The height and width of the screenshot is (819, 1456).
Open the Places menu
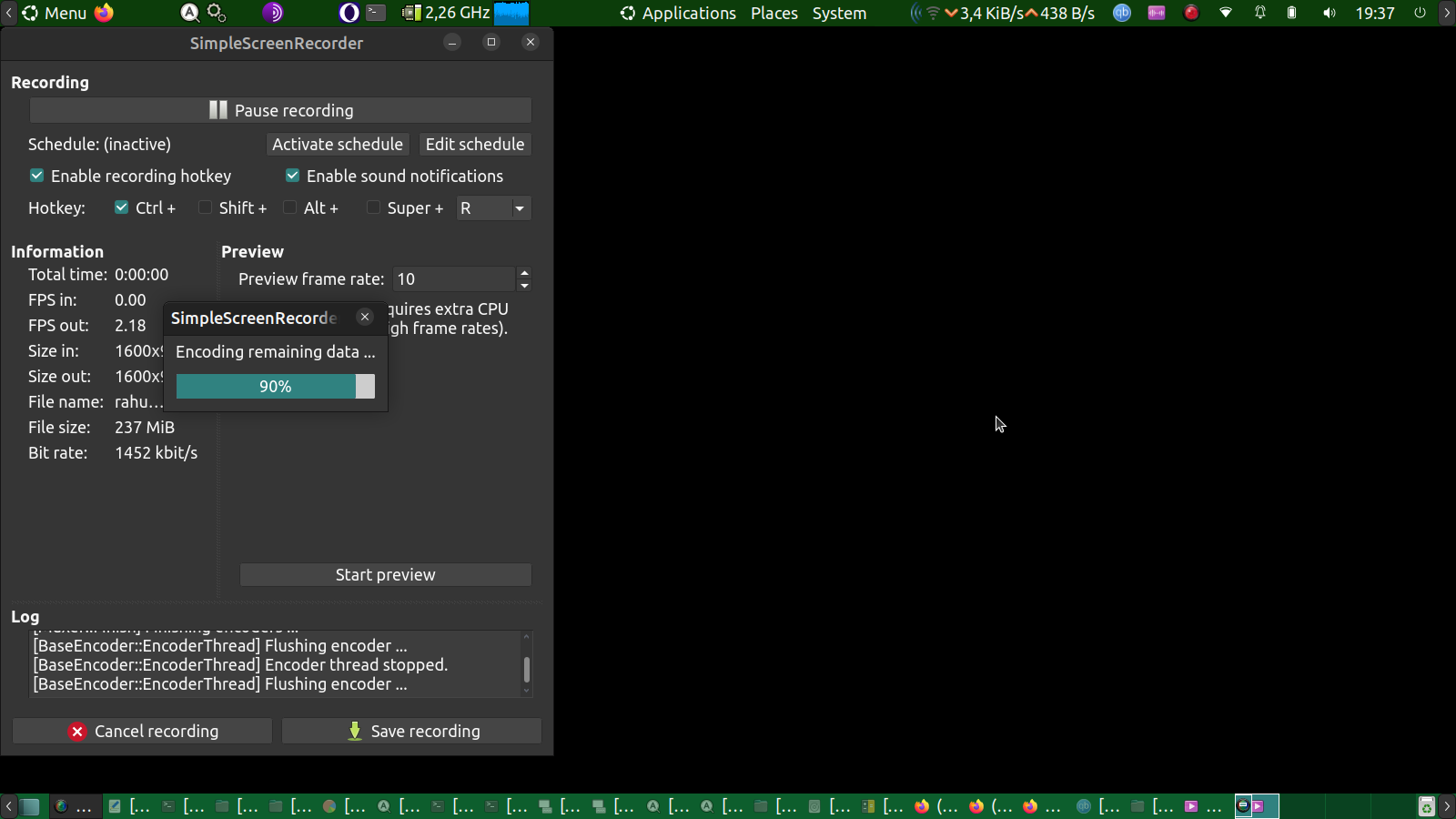point(774,13)
